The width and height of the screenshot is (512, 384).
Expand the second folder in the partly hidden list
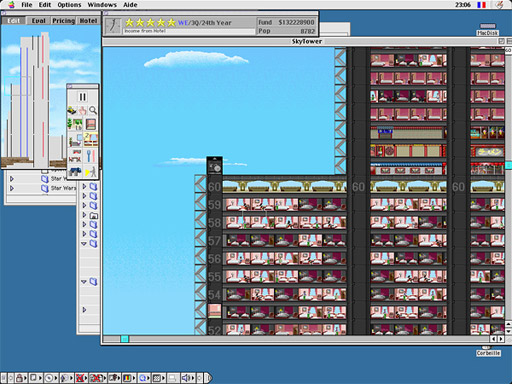click(84, 196)
